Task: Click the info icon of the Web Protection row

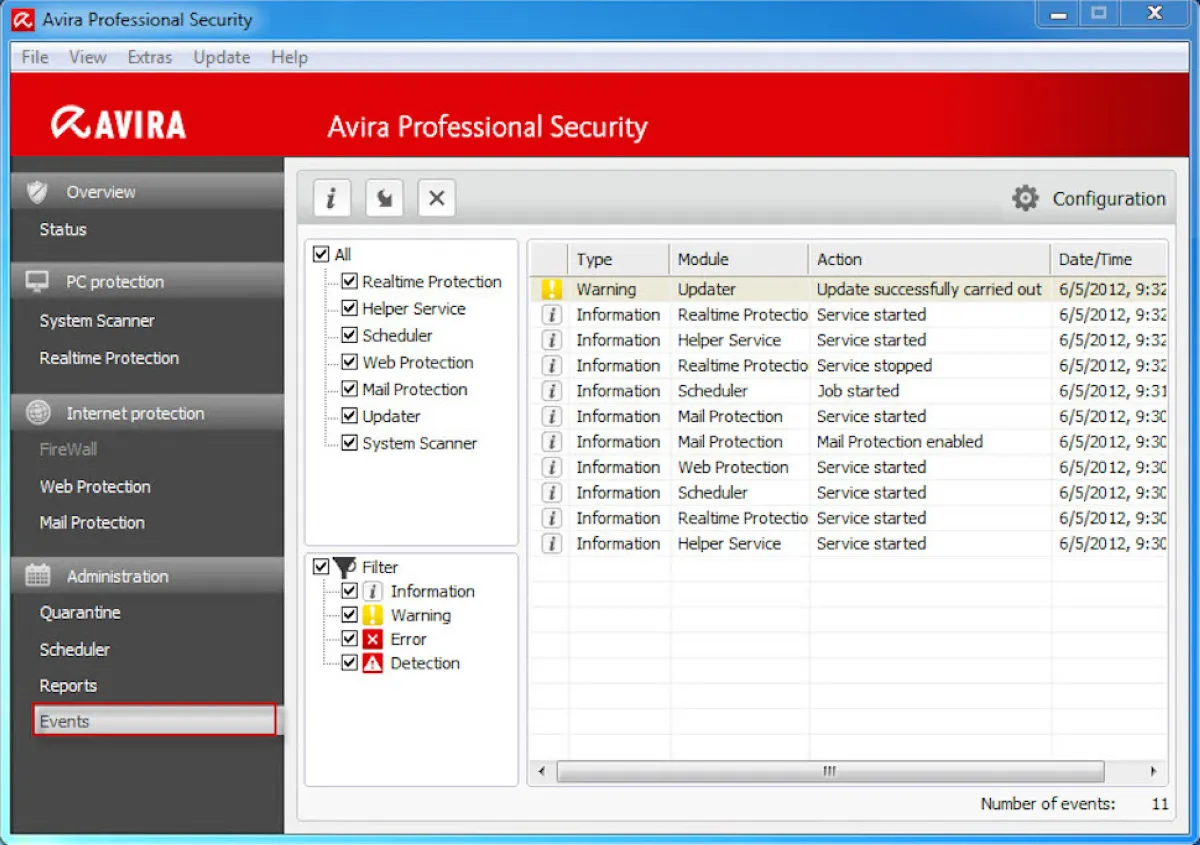Action: click(x=551, y=467)
